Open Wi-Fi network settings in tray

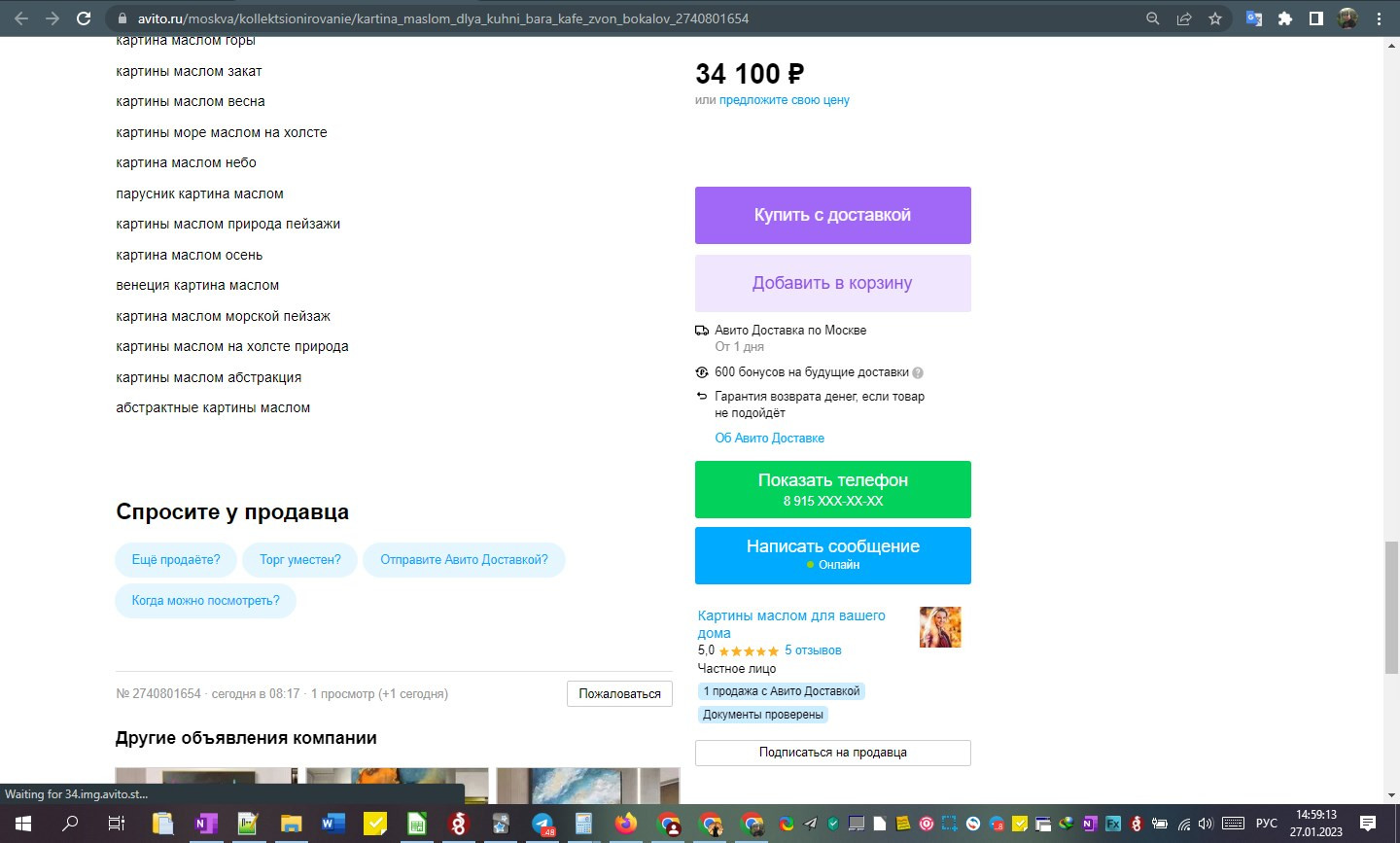[1184, 824]
